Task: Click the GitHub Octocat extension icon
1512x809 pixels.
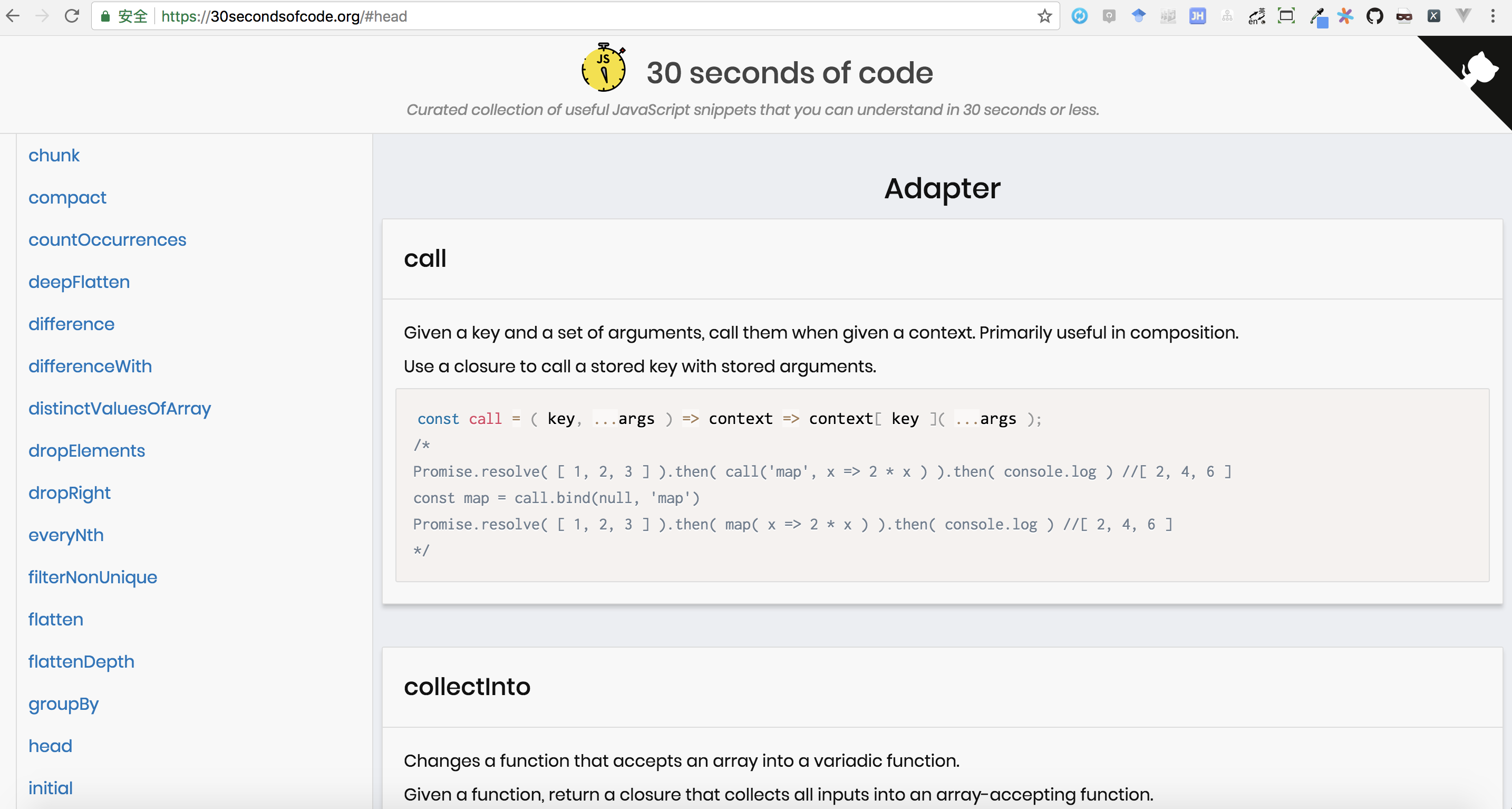Action: click(1374, 16)
